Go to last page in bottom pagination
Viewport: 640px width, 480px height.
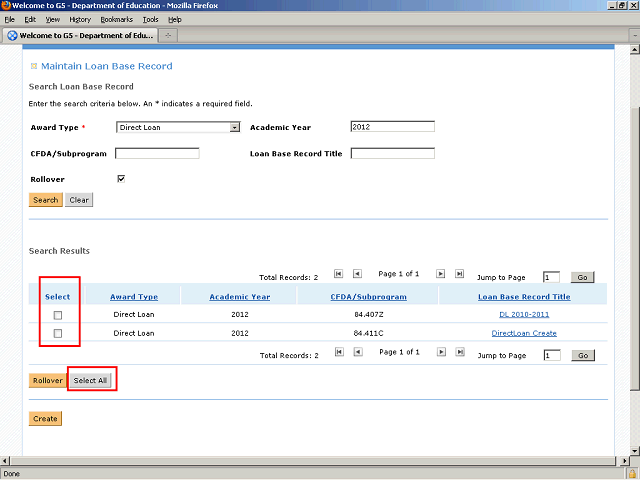pyautogui.click(x=460, y=352)
